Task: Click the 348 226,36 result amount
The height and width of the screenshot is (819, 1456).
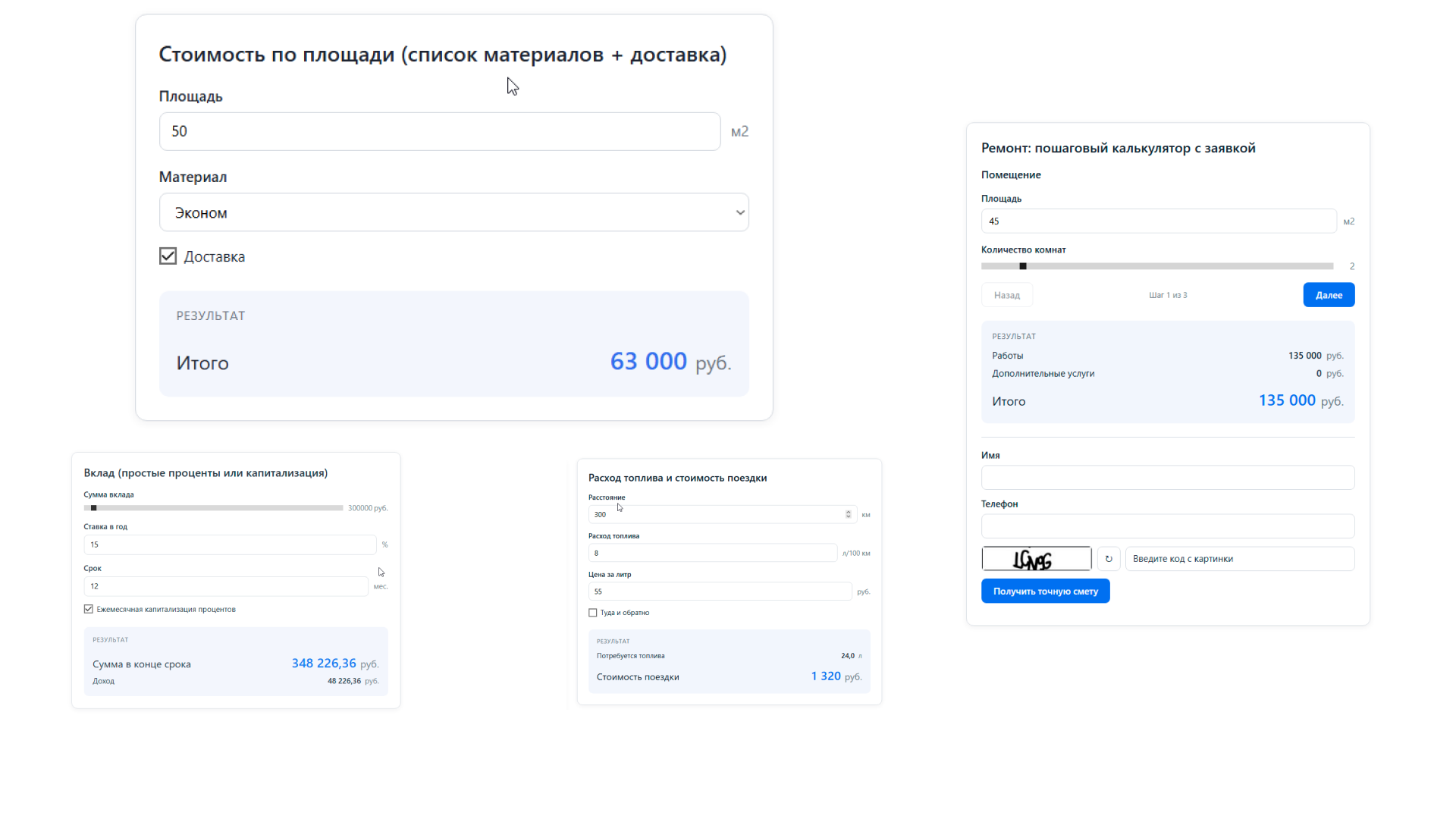Action: [x=324, y=664]
